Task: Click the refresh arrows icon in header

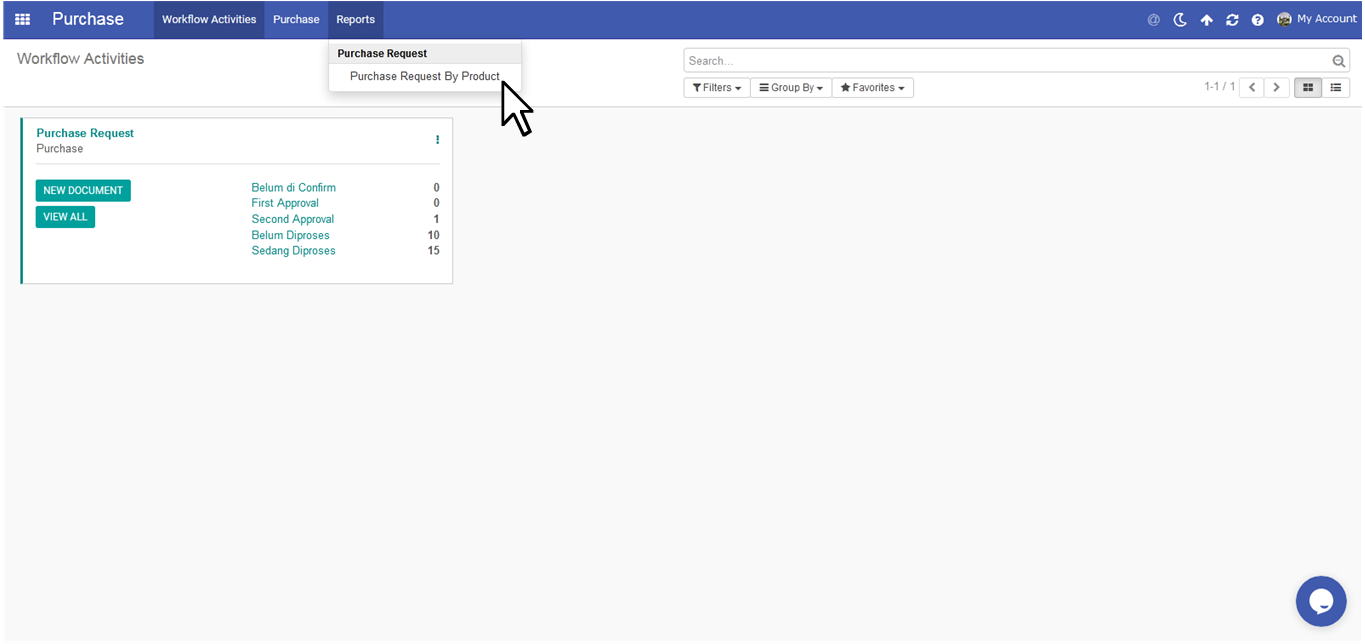Action: 1232,19
